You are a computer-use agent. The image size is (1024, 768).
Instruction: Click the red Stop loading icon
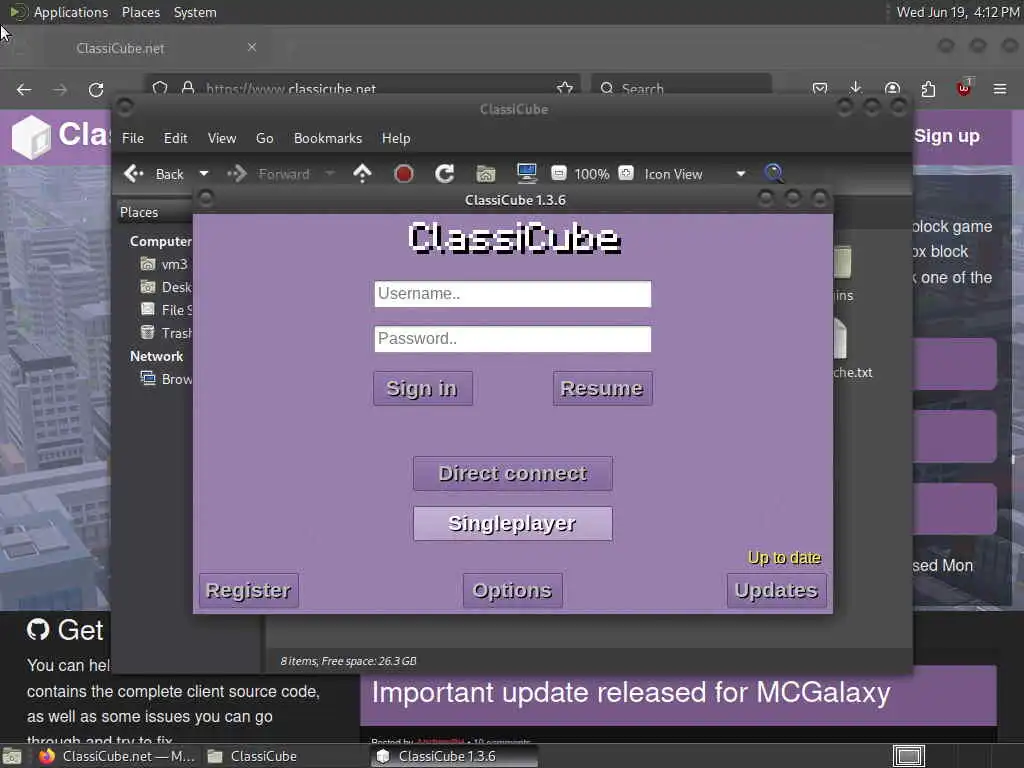404,174
